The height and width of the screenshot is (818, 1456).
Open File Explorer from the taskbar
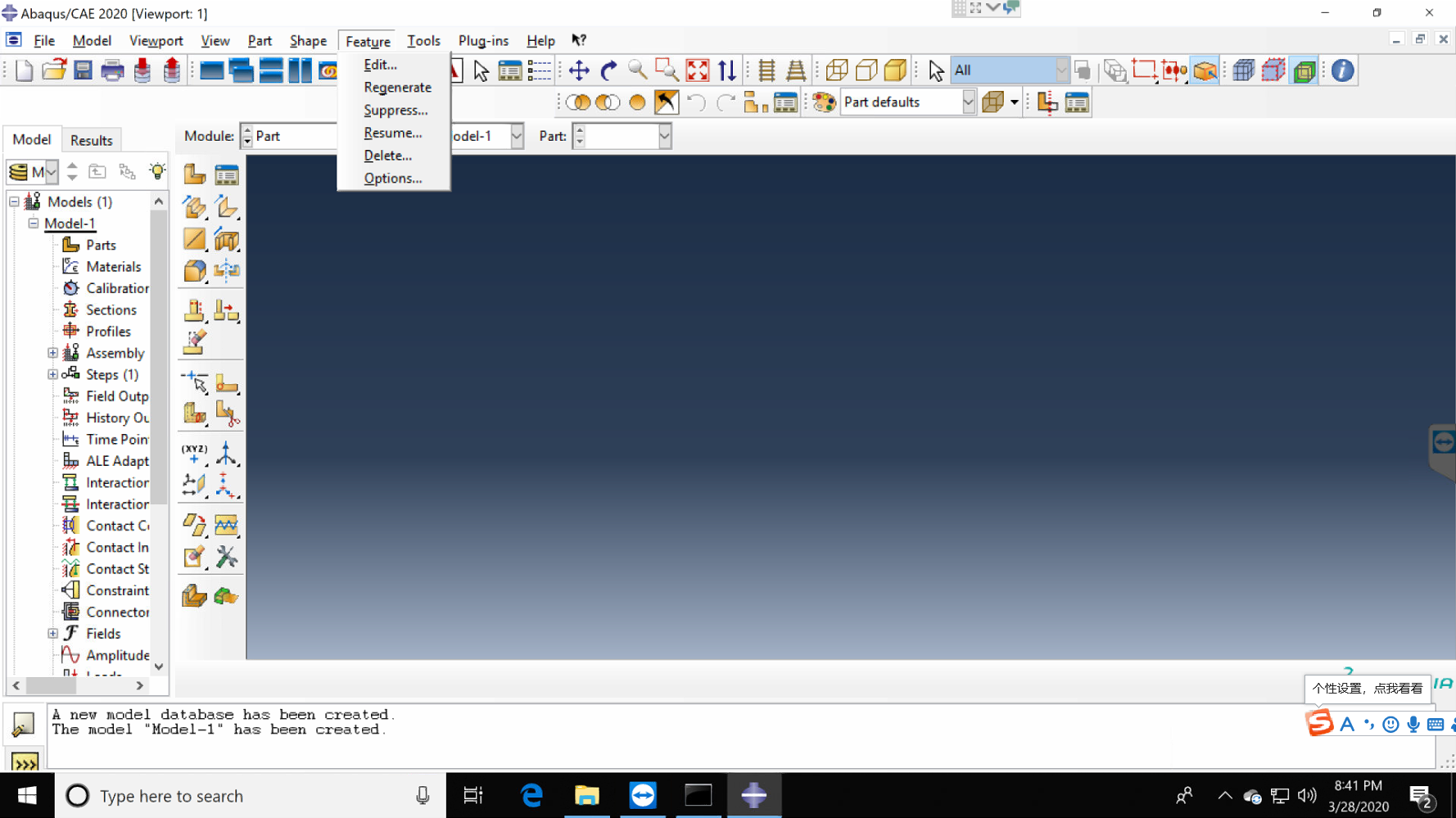pos(587,796)
